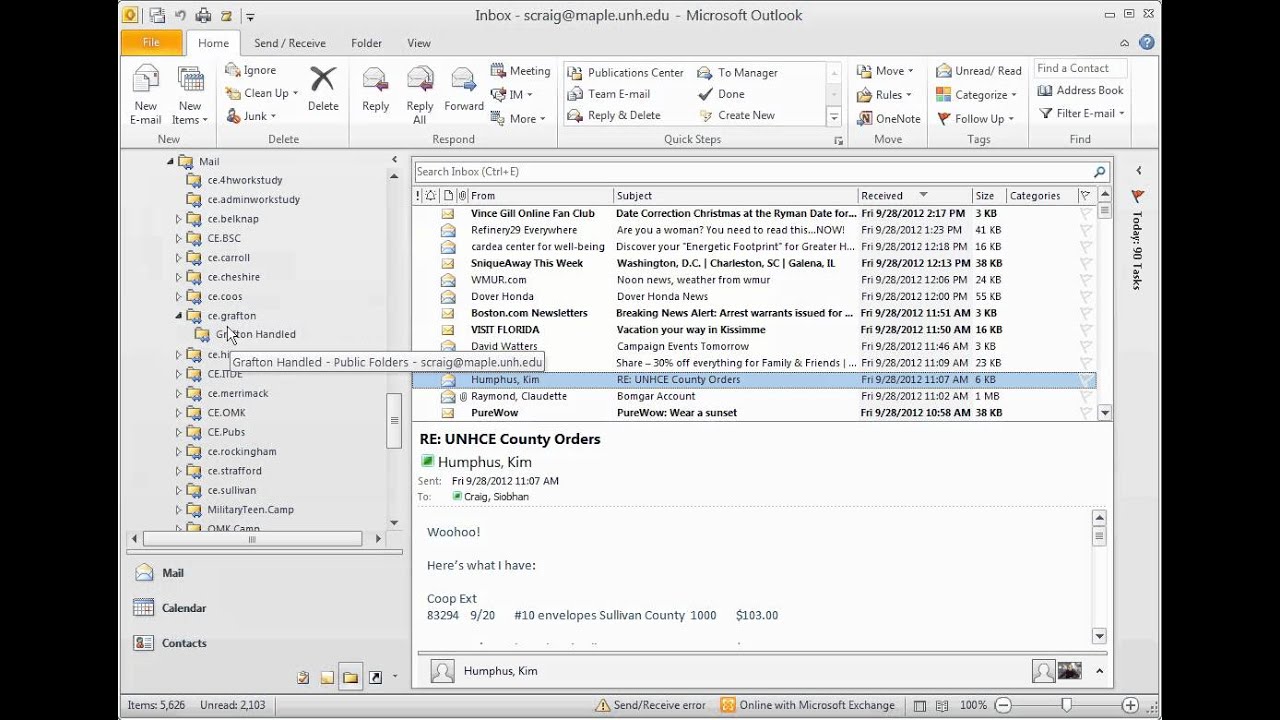Toggle follow-up flag on Dover Honda message
Screen dimensions: 1280x720
coord(1085,297)
